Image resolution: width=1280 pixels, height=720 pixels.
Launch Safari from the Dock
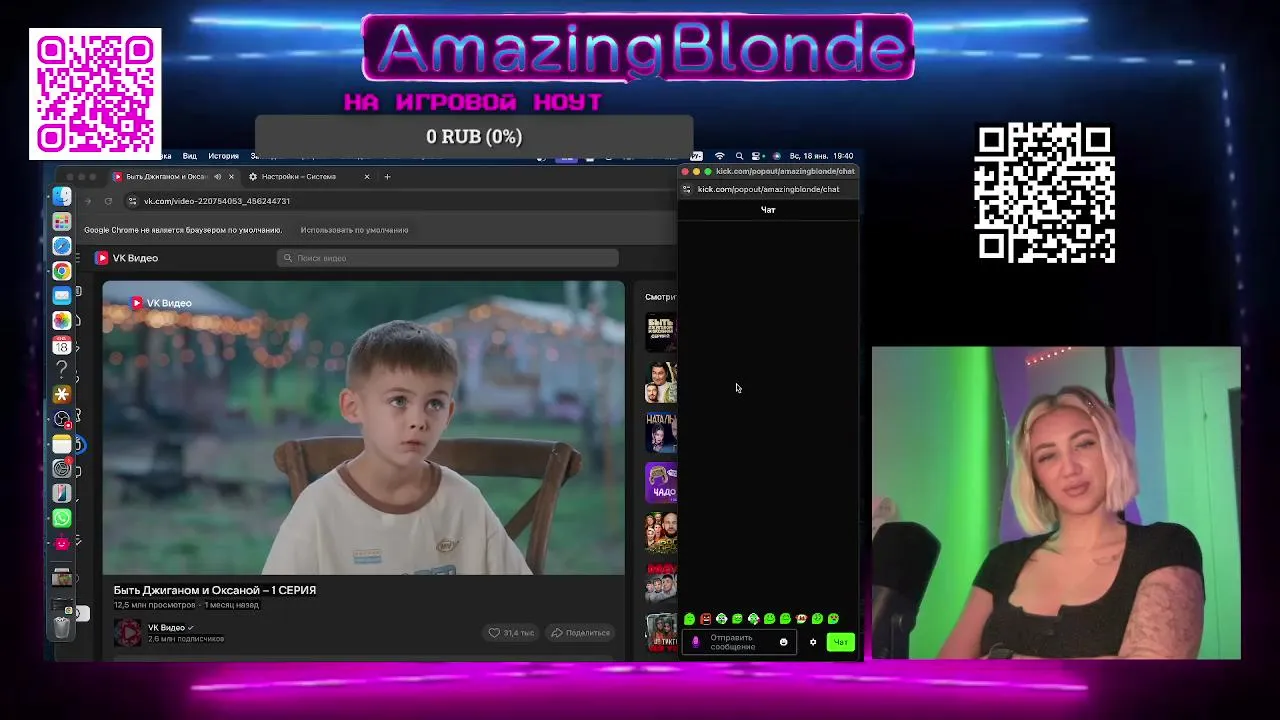(62, 246)
